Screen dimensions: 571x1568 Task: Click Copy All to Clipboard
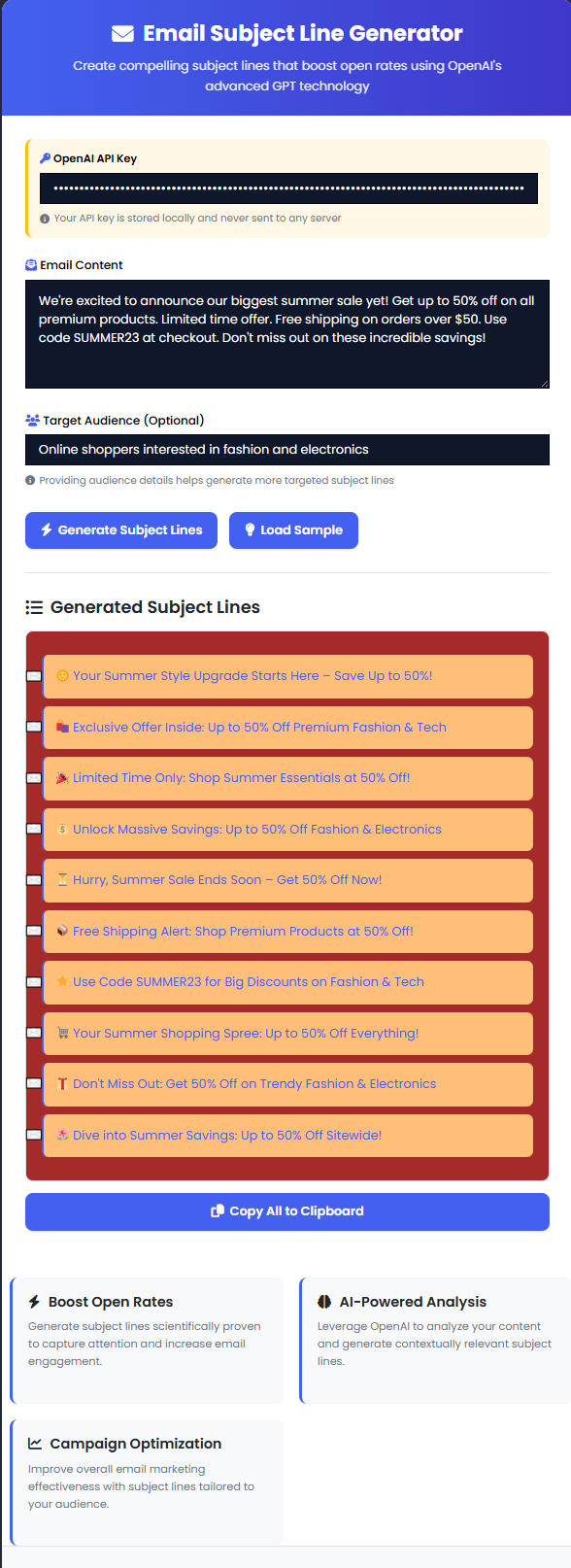click(x=287, y=1211)
